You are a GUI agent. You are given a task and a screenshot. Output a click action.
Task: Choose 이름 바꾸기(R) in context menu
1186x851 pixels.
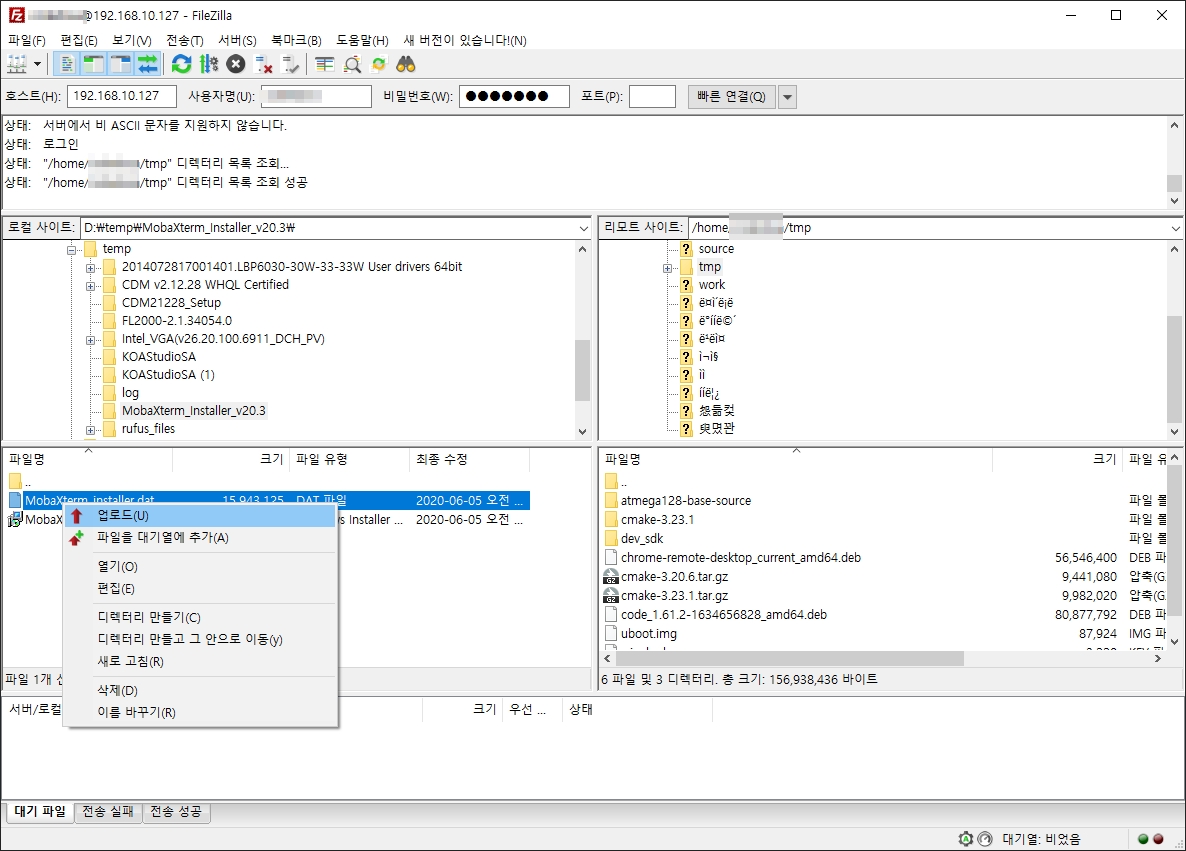[200, 713]
